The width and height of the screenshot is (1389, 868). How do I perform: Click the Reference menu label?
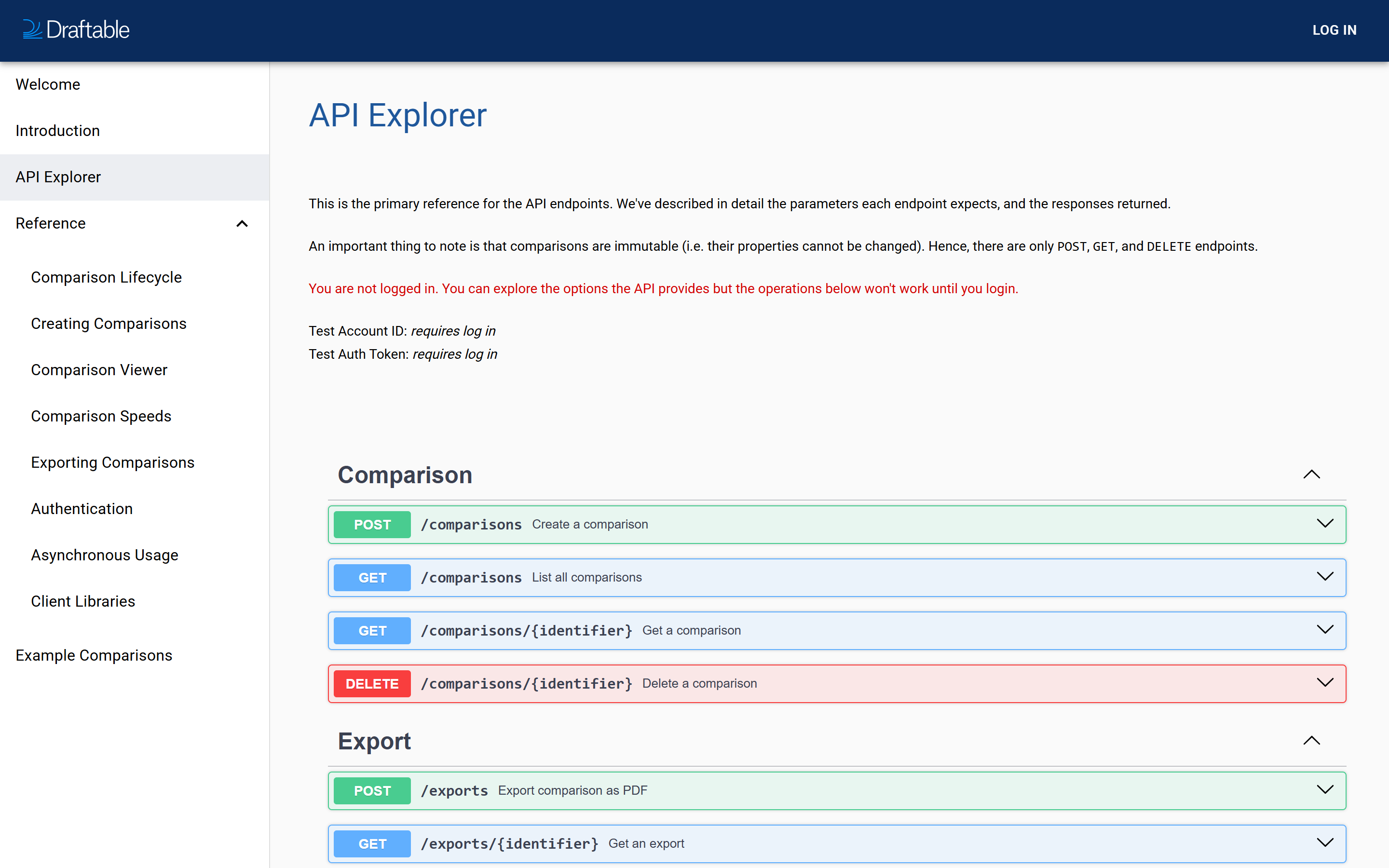pyautogui.click(x=51, y=223)
